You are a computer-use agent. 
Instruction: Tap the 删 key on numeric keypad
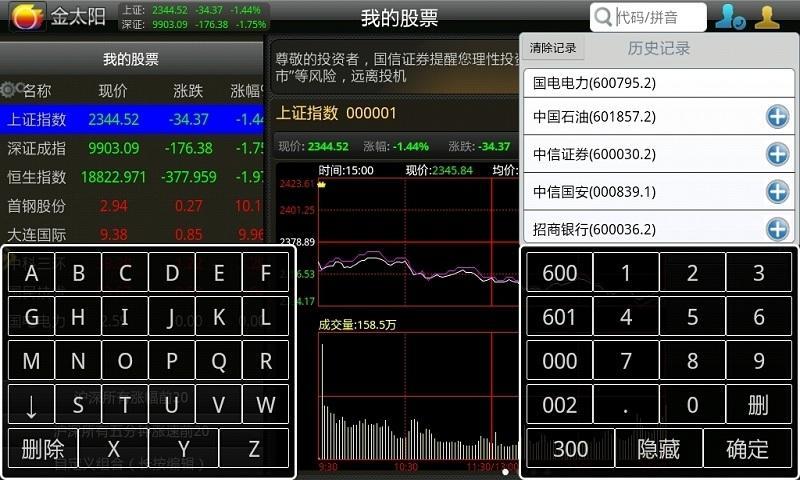coord(759,405)
